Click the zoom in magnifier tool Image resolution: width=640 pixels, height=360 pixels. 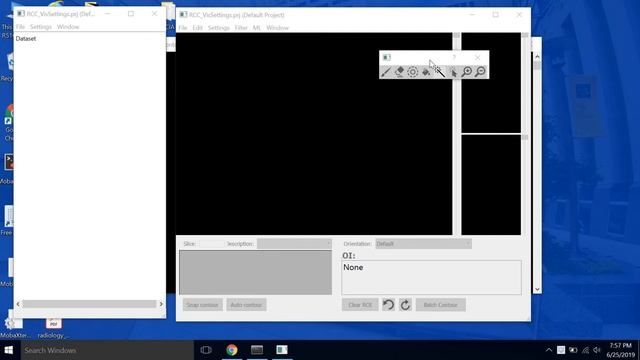467,72
